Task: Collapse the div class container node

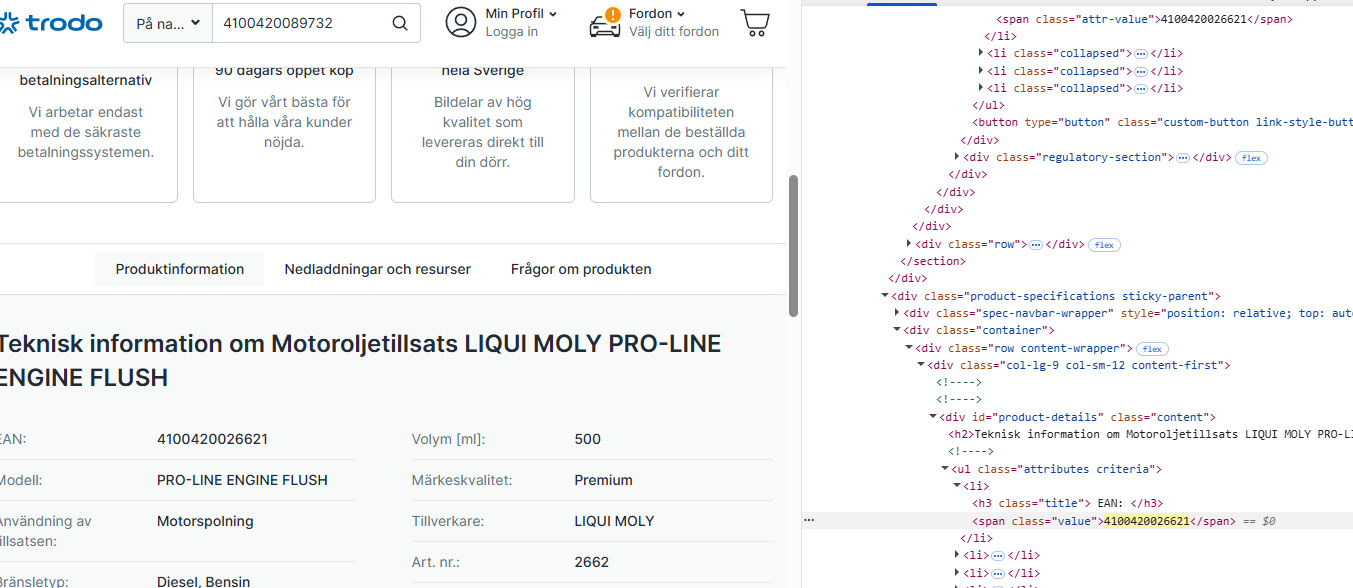Action: pyautogui.click(x=897, y=330)
